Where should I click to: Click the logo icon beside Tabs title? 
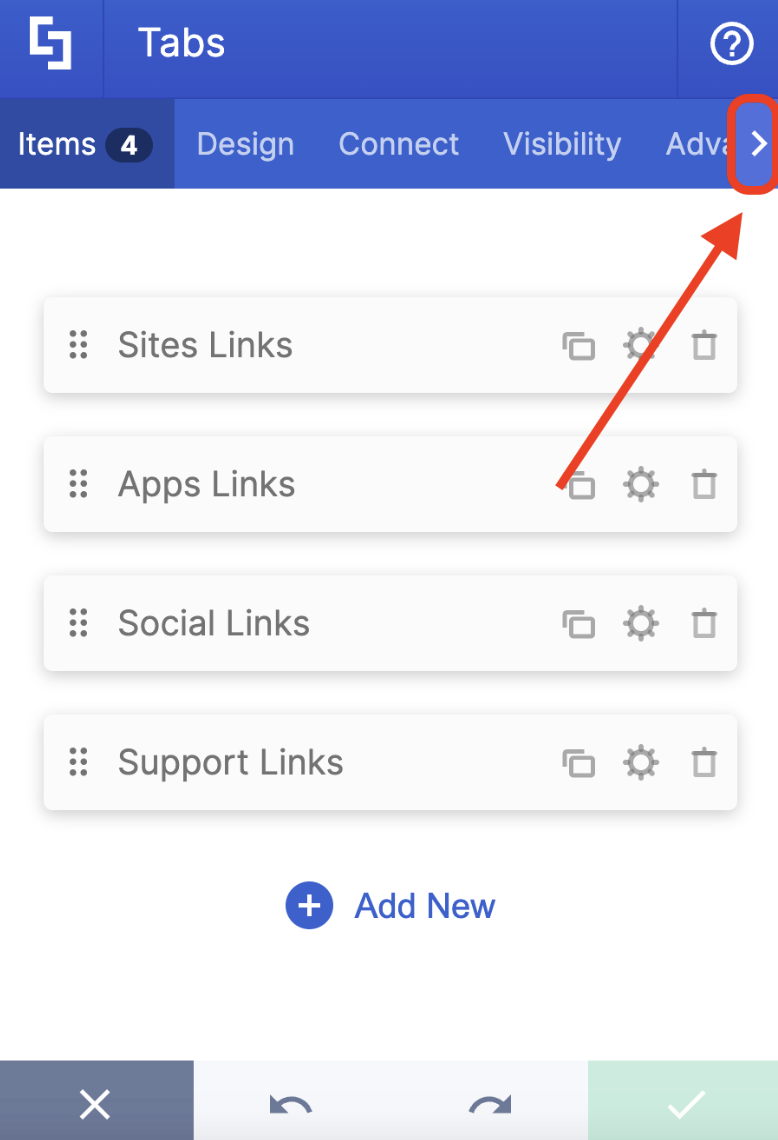(x=51, y=44)
